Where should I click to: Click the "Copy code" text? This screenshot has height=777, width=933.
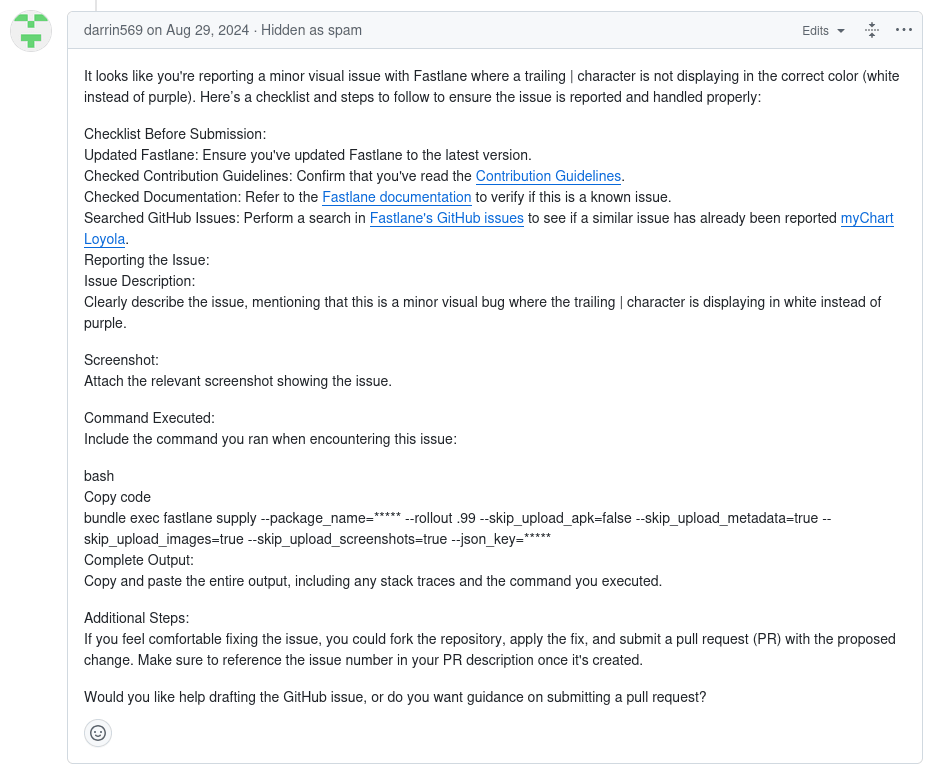[x=117, y=497]
